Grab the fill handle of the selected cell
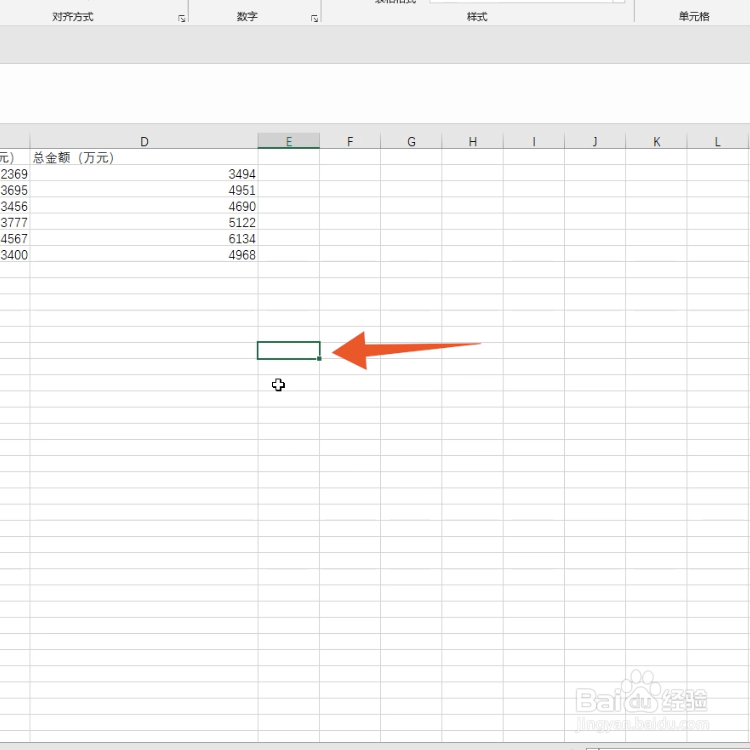The image size is (750, 750). click(x=319, y=358)
